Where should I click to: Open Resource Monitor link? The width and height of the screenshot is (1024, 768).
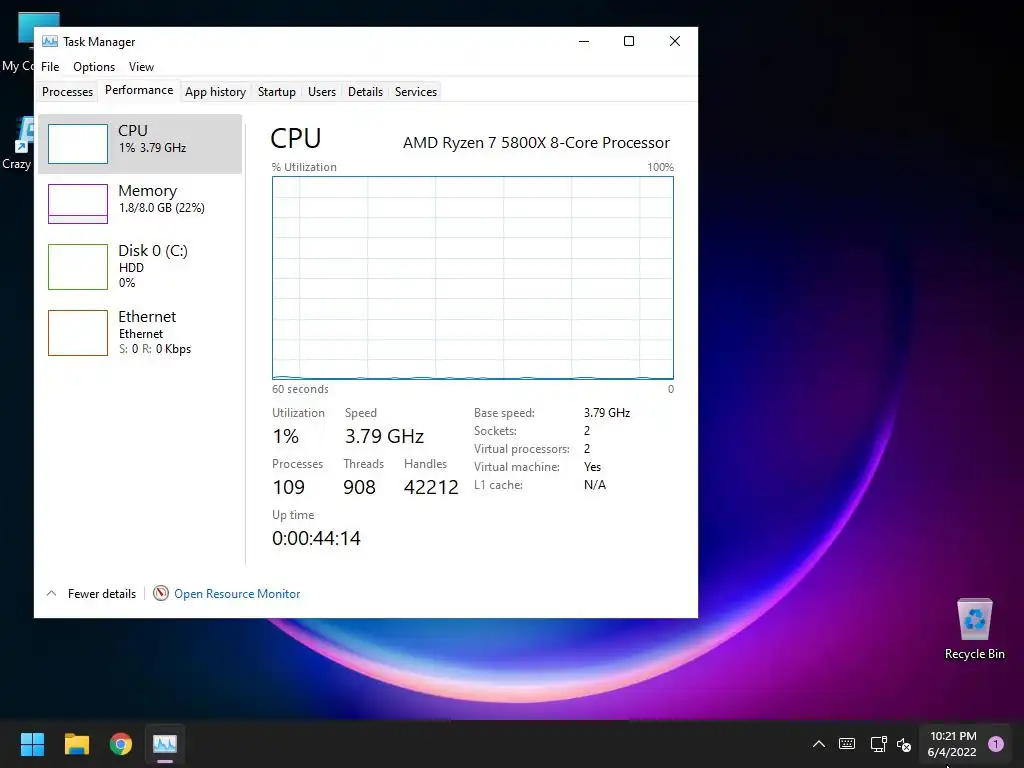(x=237, y=594)
